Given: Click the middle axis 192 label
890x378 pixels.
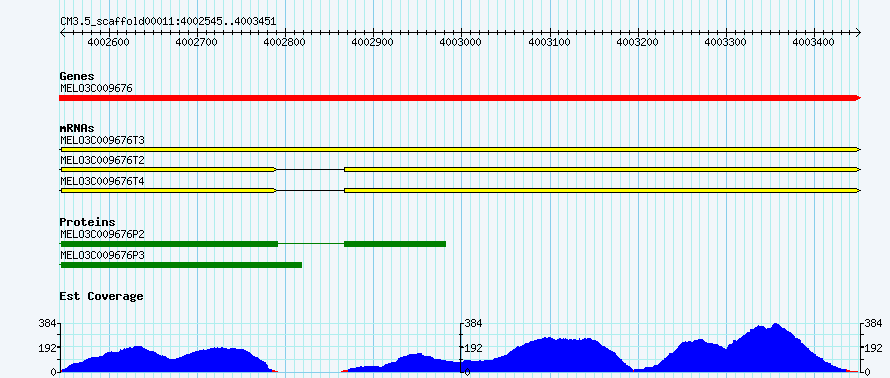Looking at the screenshot, I should click(474, 348).
